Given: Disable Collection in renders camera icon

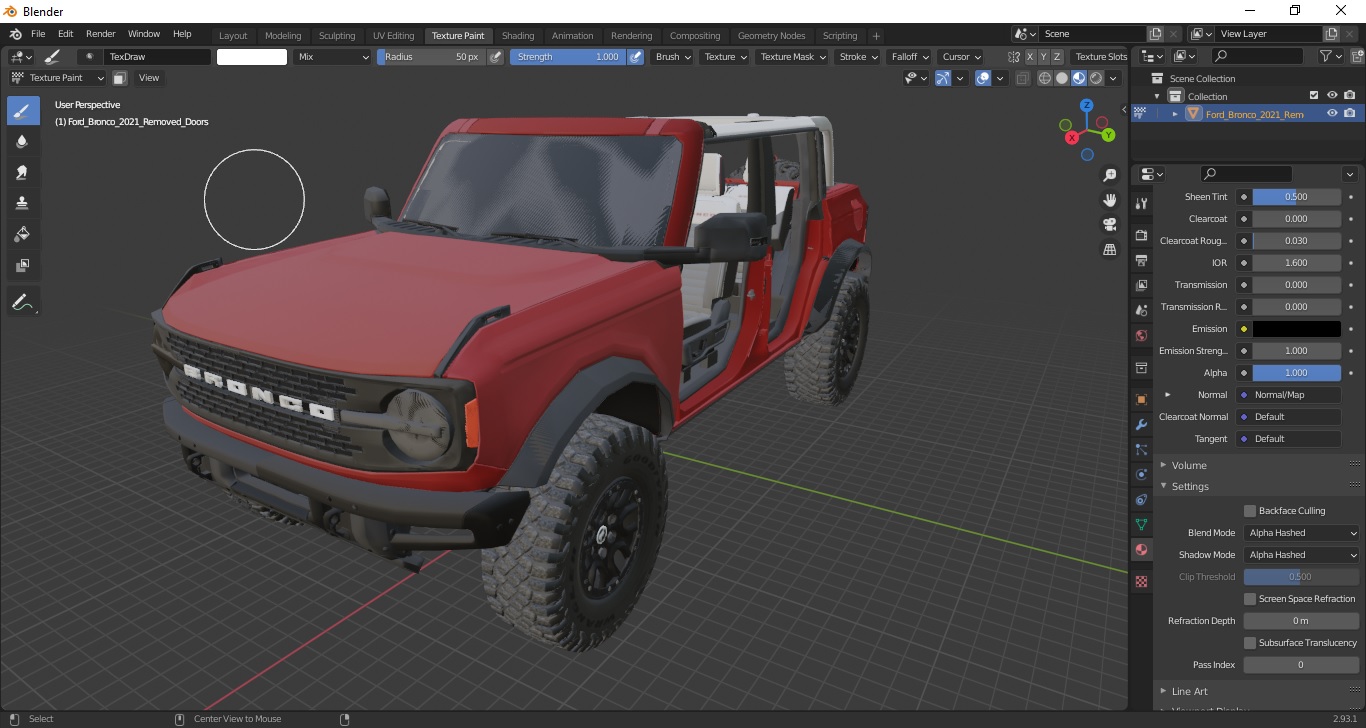Looking at the screenshot, I should click(x=1350, y=96).
